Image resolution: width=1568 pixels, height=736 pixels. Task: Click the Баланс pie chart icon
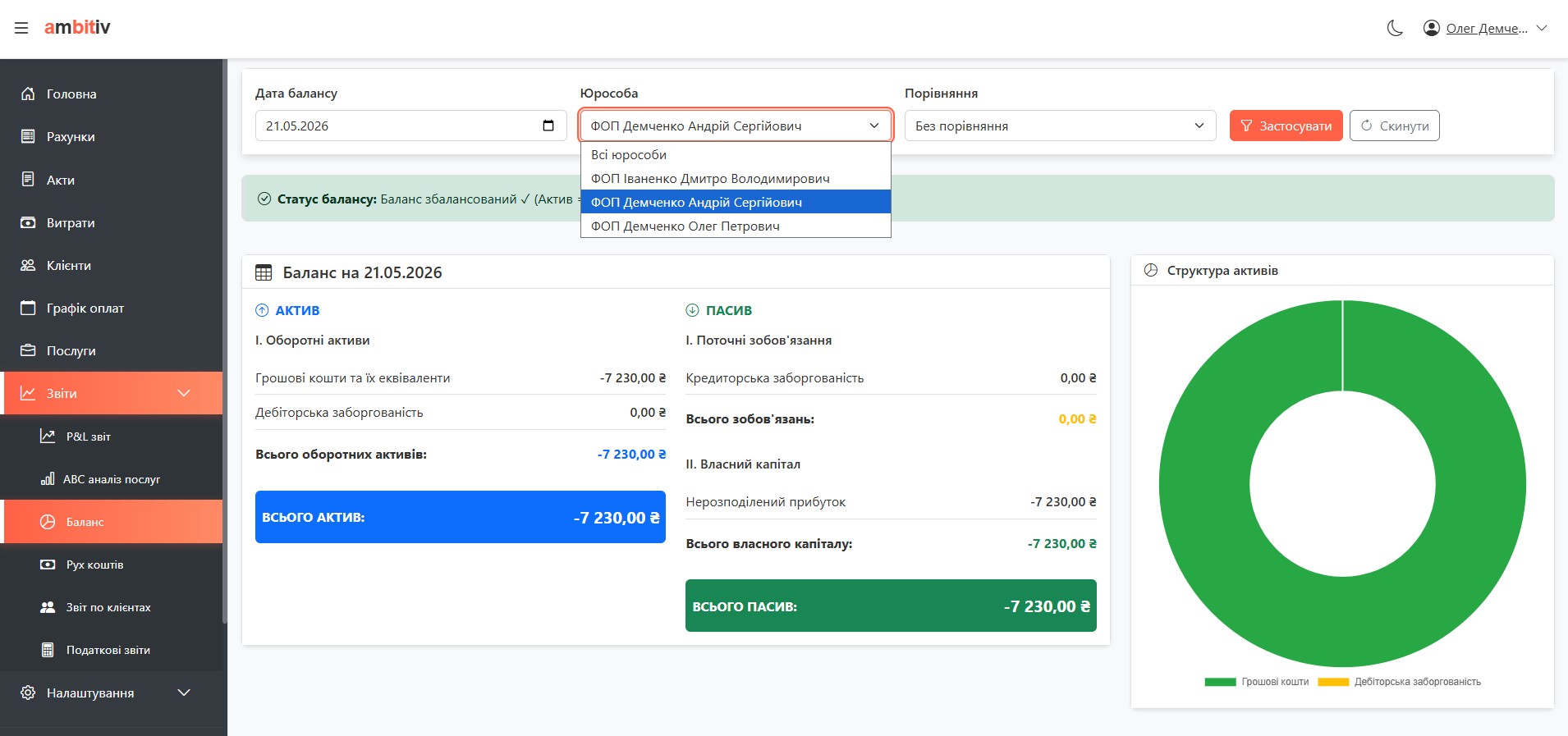(48, 522)
